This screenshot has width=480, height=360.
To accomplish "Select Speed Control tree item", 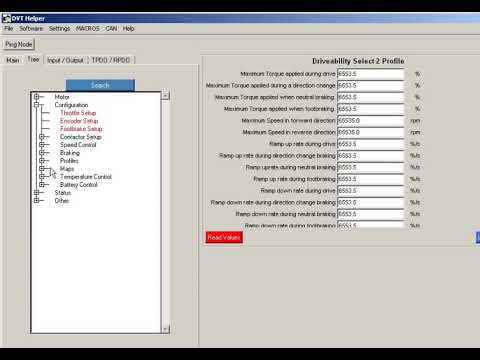I will click(x=78, y=145).
